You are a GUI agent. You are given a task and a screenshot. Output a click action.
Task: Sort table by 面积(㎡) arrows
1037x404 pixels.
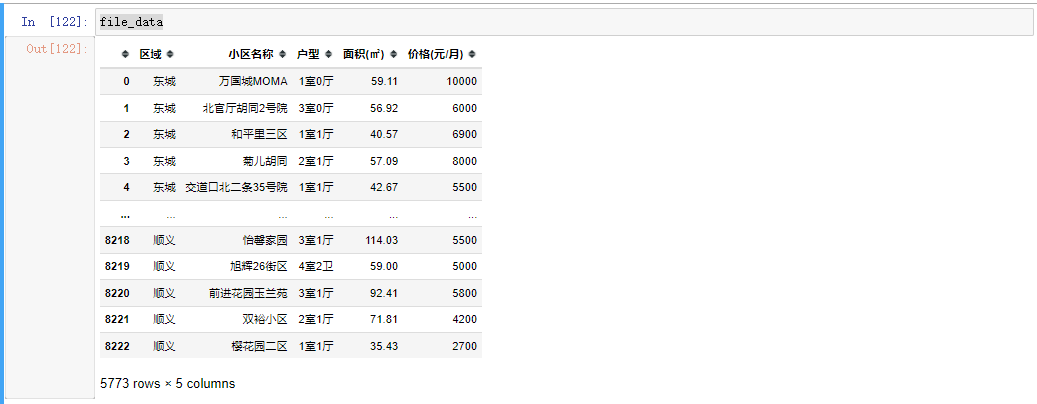[394, 54]
